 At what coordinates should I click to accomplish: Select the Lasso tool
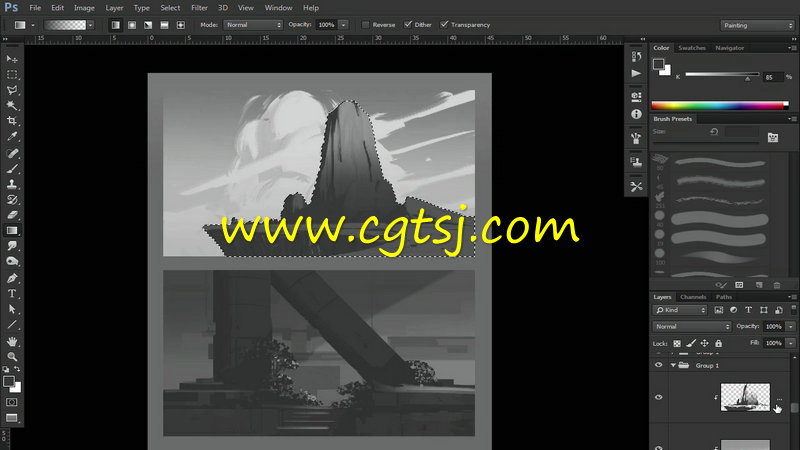tap(12, 90)
